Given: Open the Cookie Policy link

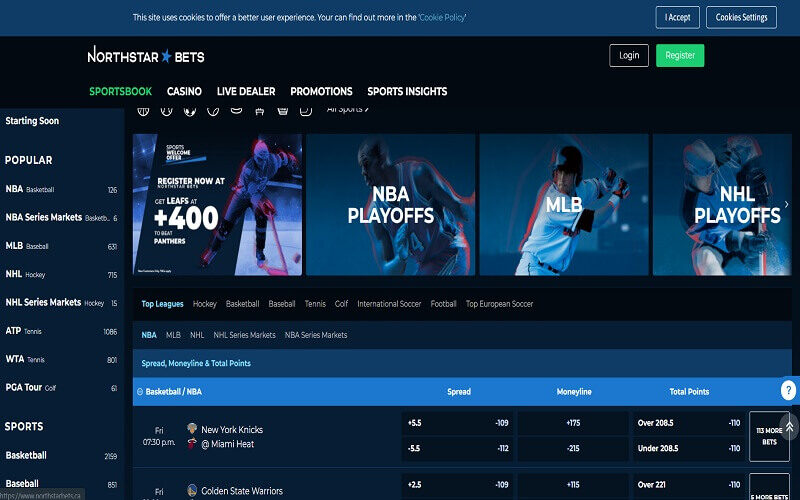Looking at the screenshot, I should (x=442, y=17).
